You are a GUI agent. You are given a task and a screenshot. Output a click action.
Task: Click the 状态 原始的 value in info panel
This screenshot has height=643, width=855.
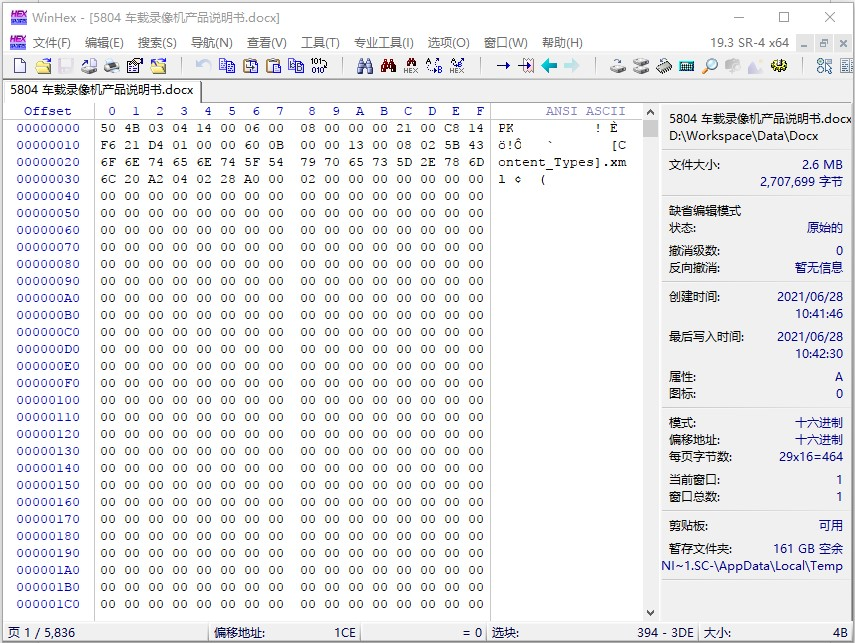click(x=824, y=227)
